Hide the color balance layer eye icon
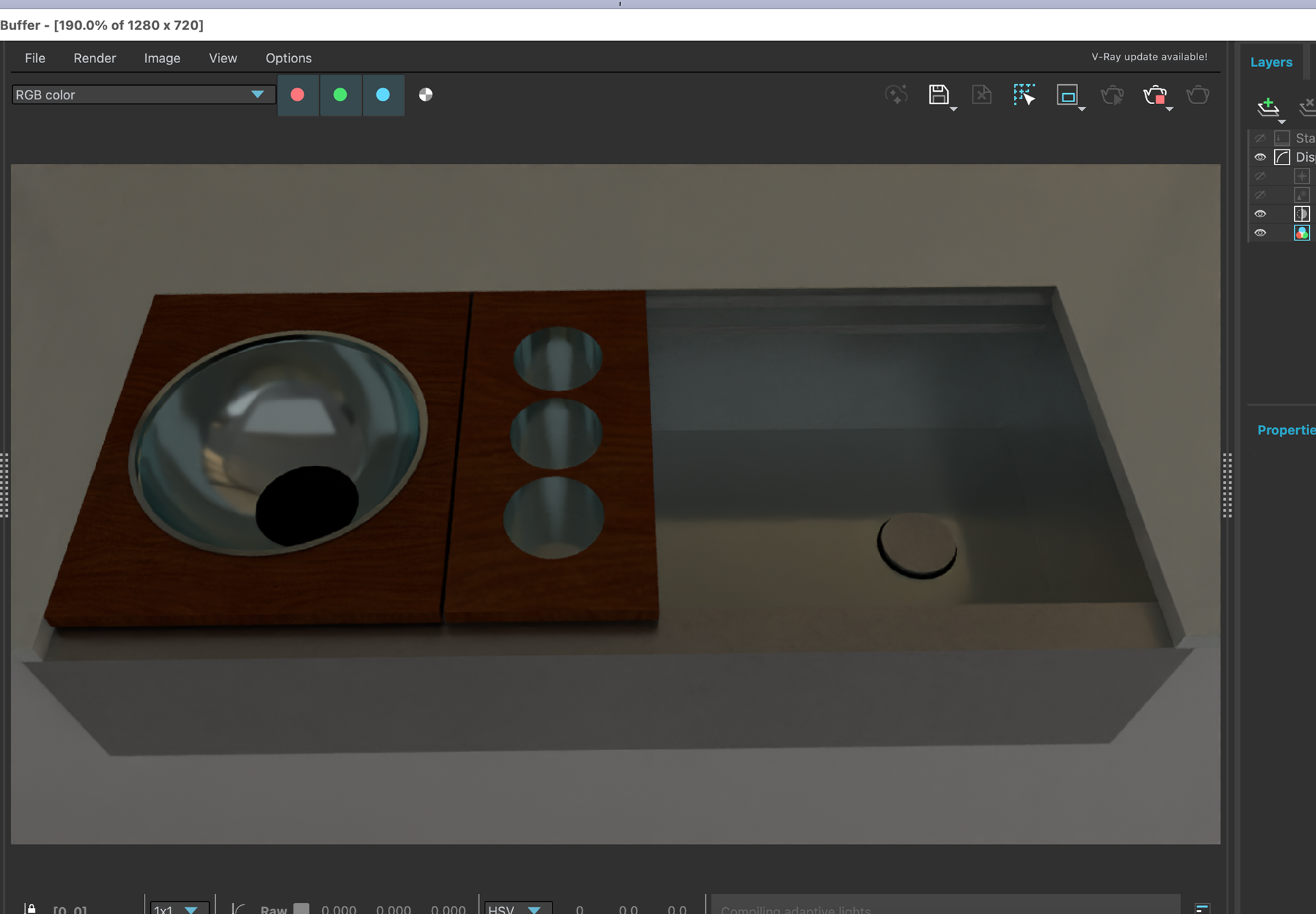Viewport: 1316px width, 914px height. click(x=1260, y=233)
